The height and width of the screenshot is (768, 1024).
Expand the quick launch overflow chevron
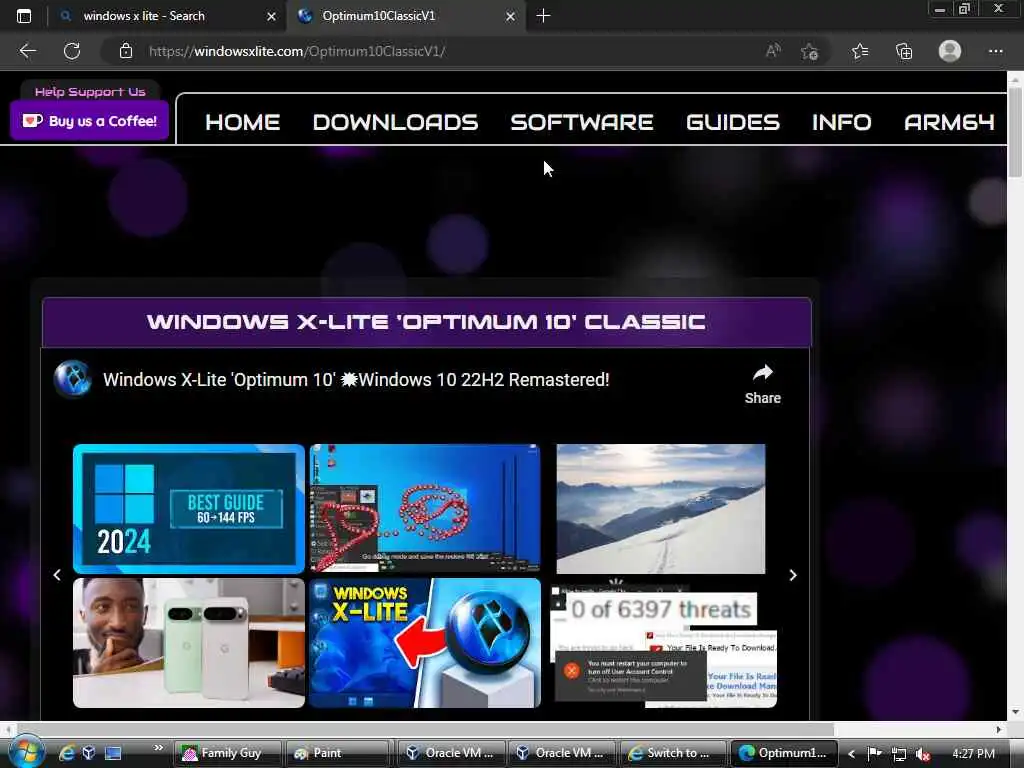coord(159,748)
